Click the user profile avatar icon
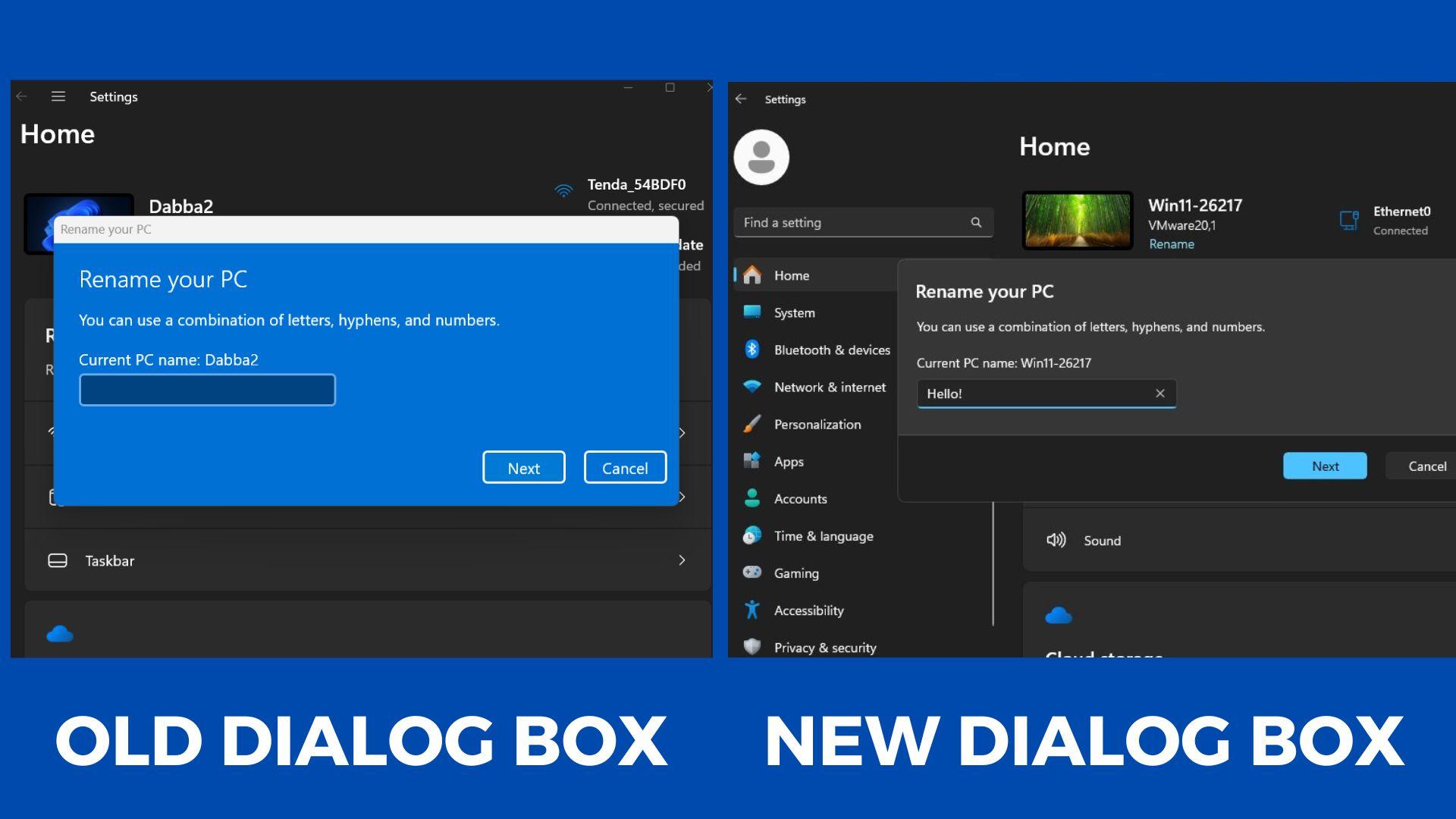 click(x=761, y=157)
